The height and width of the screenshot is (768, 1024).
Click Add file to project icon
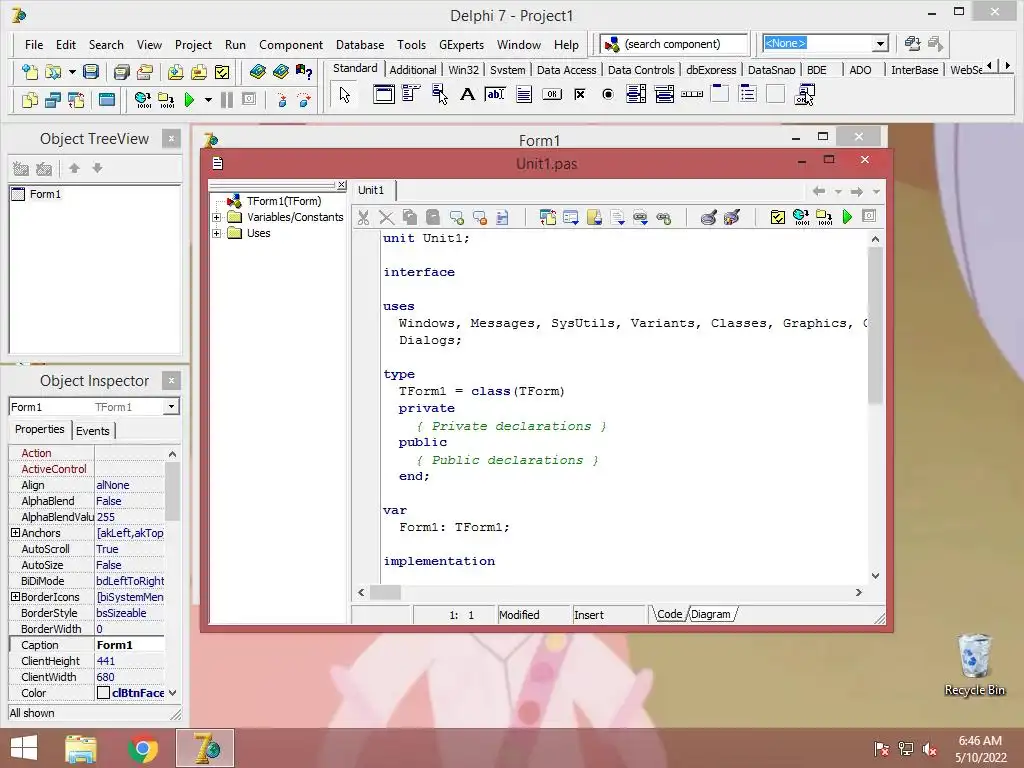point(175,71)
